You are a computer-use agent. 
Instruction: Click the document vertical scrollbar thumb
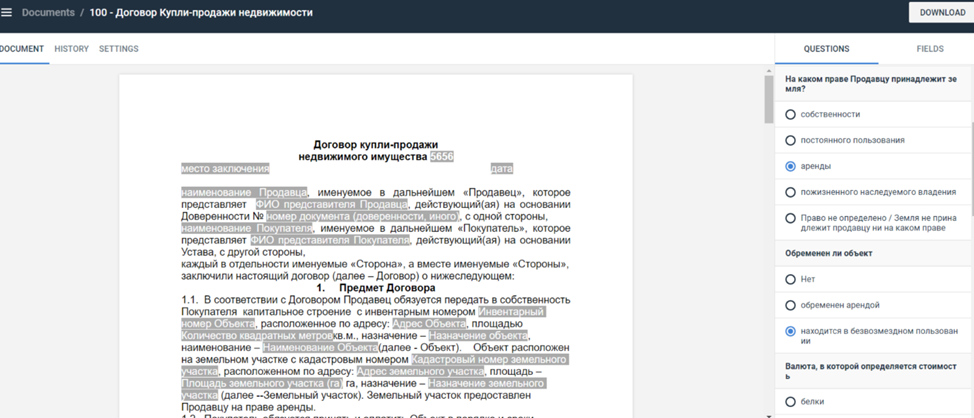pos(768,99)
